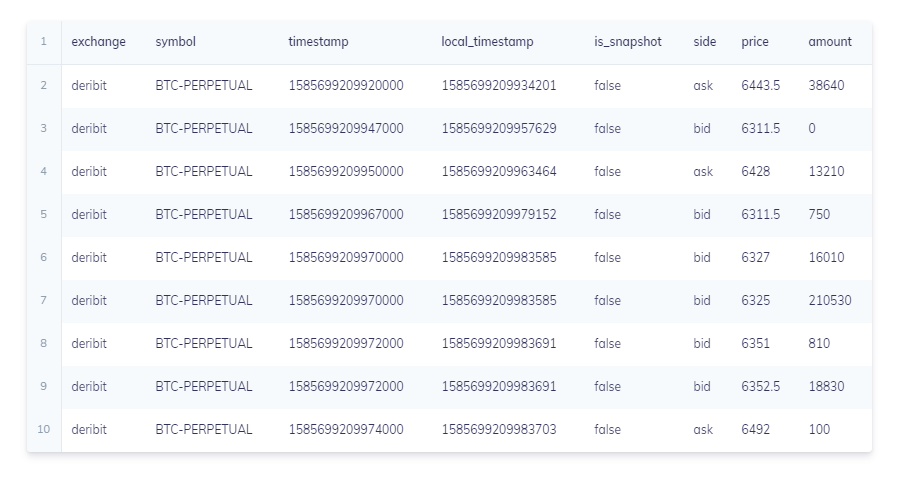
Task: Click timestamp 1585699209947000
Action: point(346,128)
